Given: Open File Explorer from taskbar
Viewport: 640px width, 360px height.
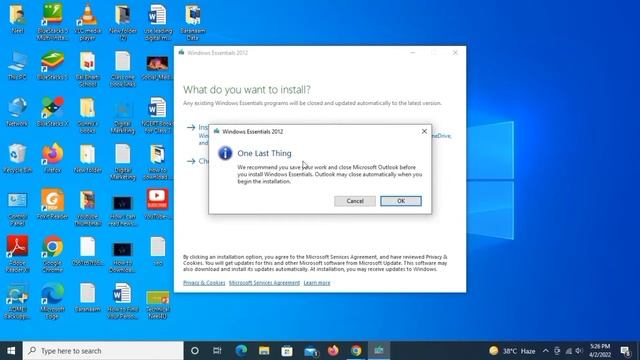Looking at the screenshot, I should pos(264,351).
